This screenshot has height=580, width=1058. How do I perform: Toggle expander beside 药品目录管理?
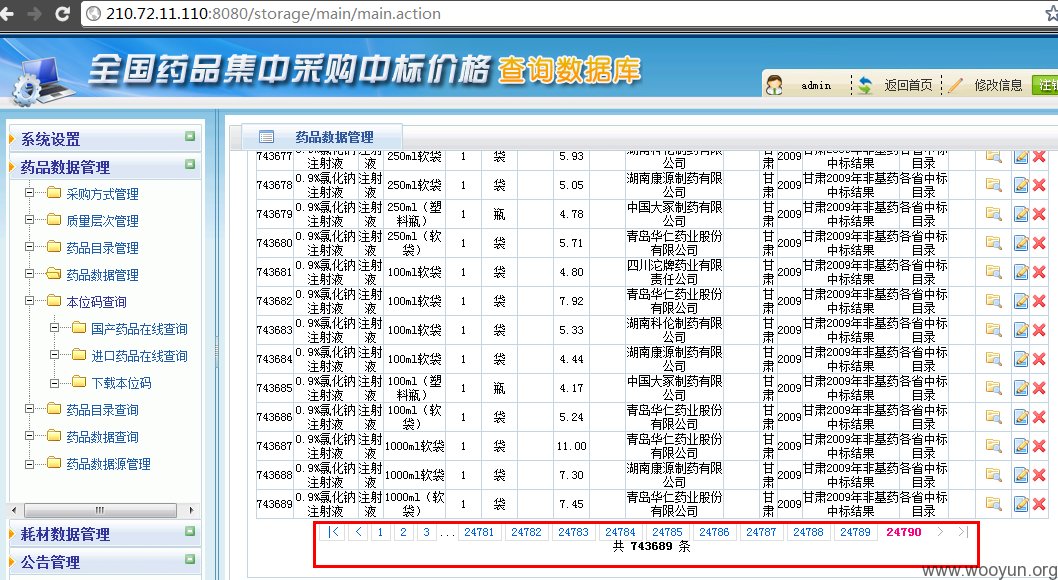[30, 247]
